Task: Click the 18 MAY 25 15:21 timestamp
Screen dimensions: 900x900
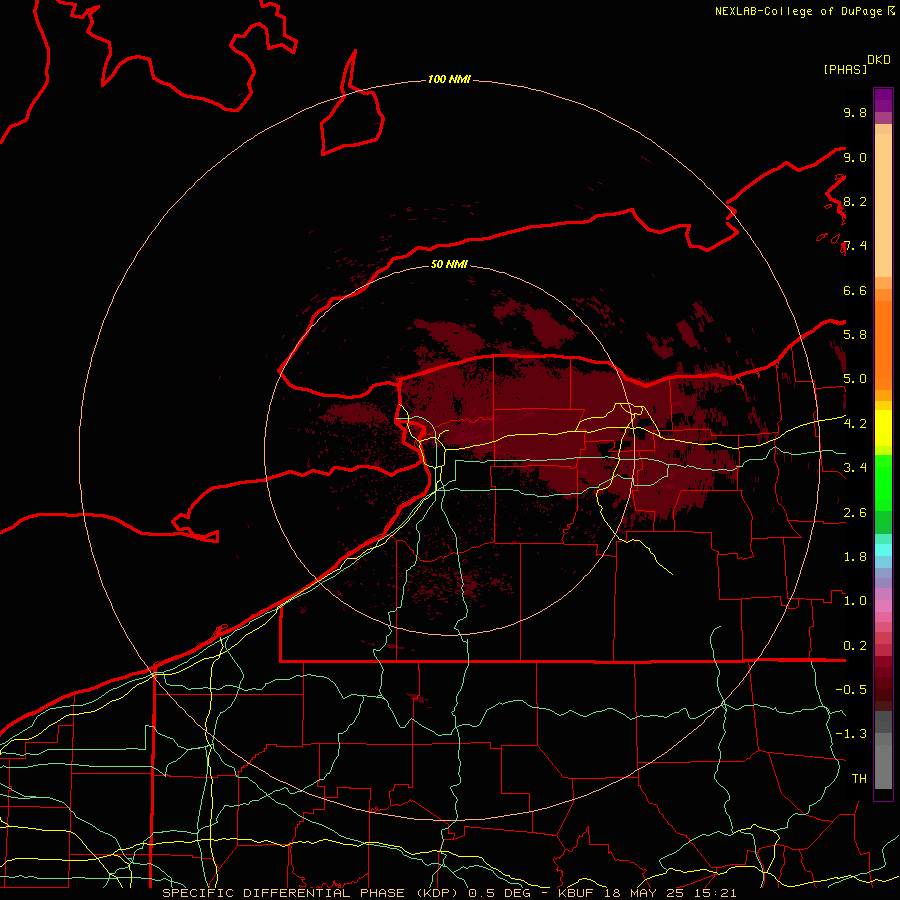Action: point(670,893)
